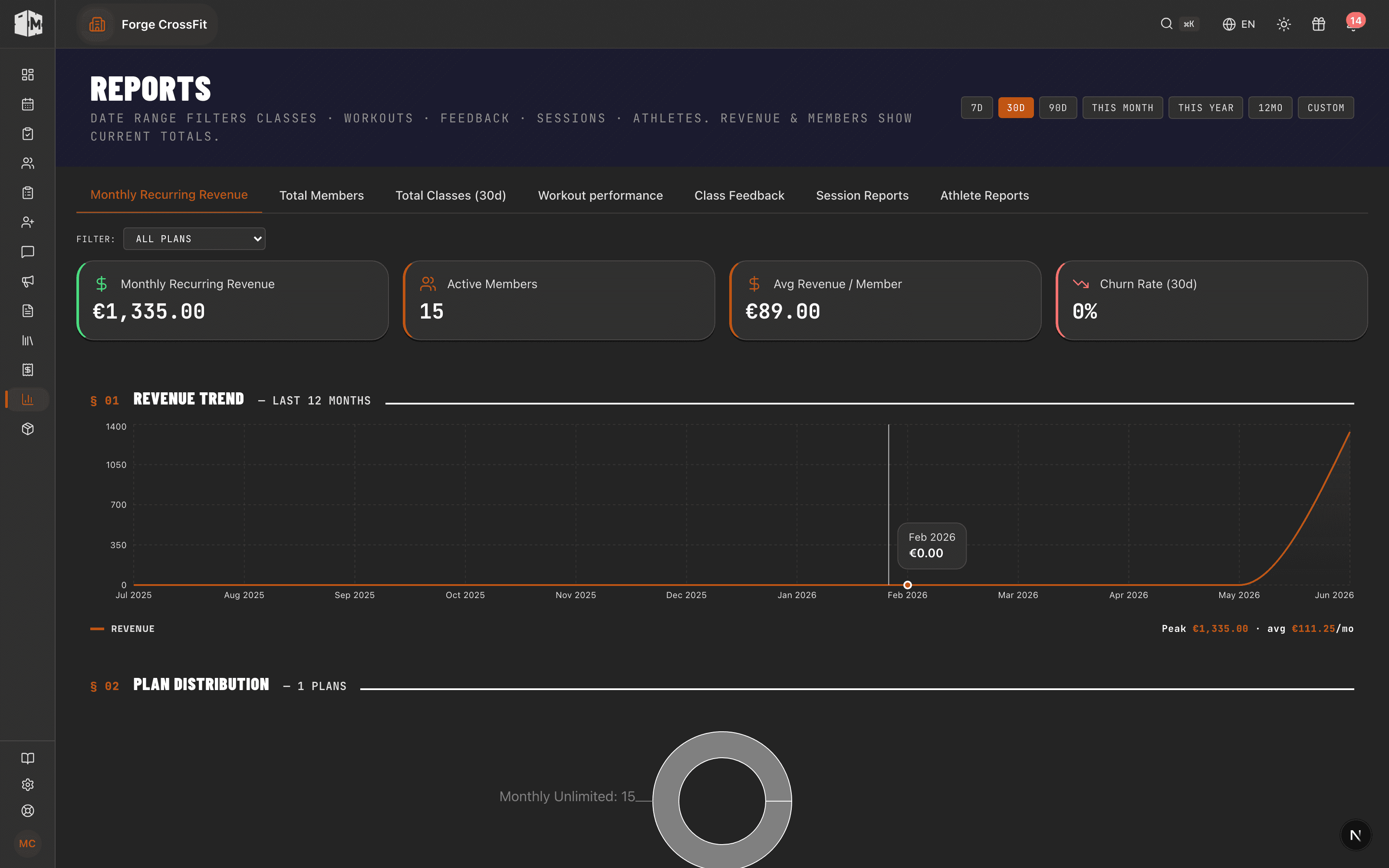Open the library books sidebar icon

[x=27, y=340]
